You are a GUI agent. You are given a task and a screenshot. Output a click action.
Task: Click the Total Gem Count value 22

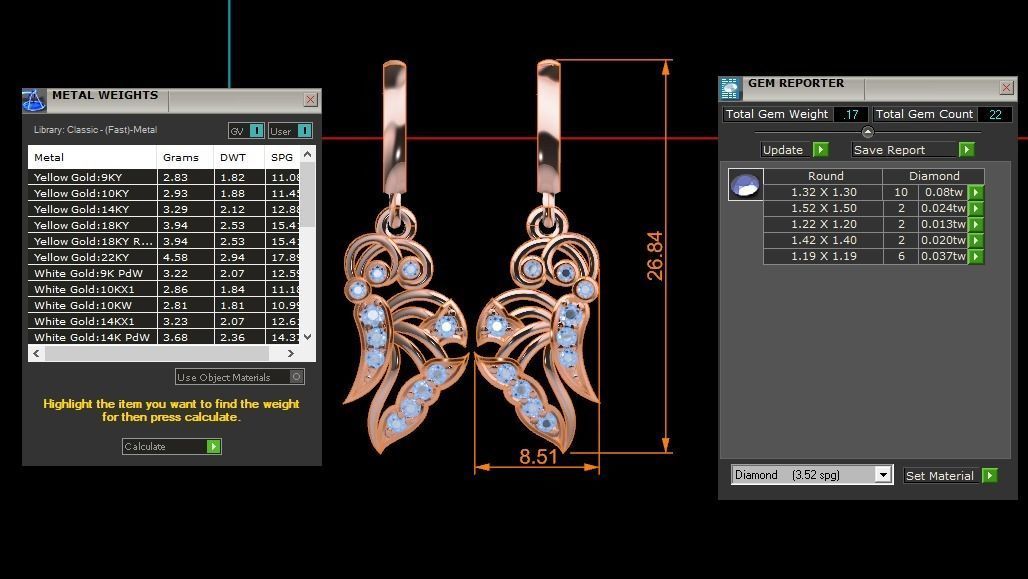[x=995, y=114]
